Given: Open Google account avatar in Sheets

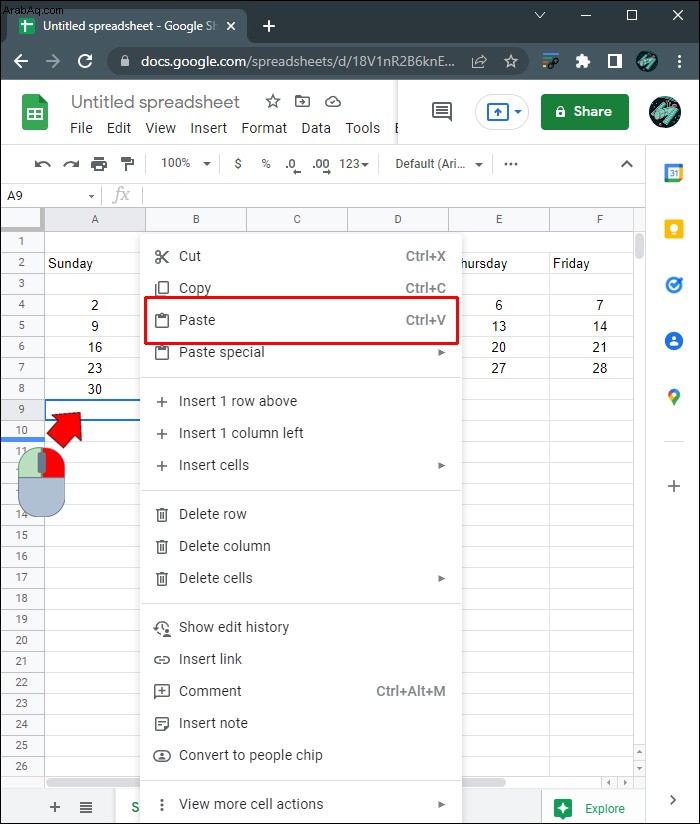Looking at the screenshot, I should [665, 112].
